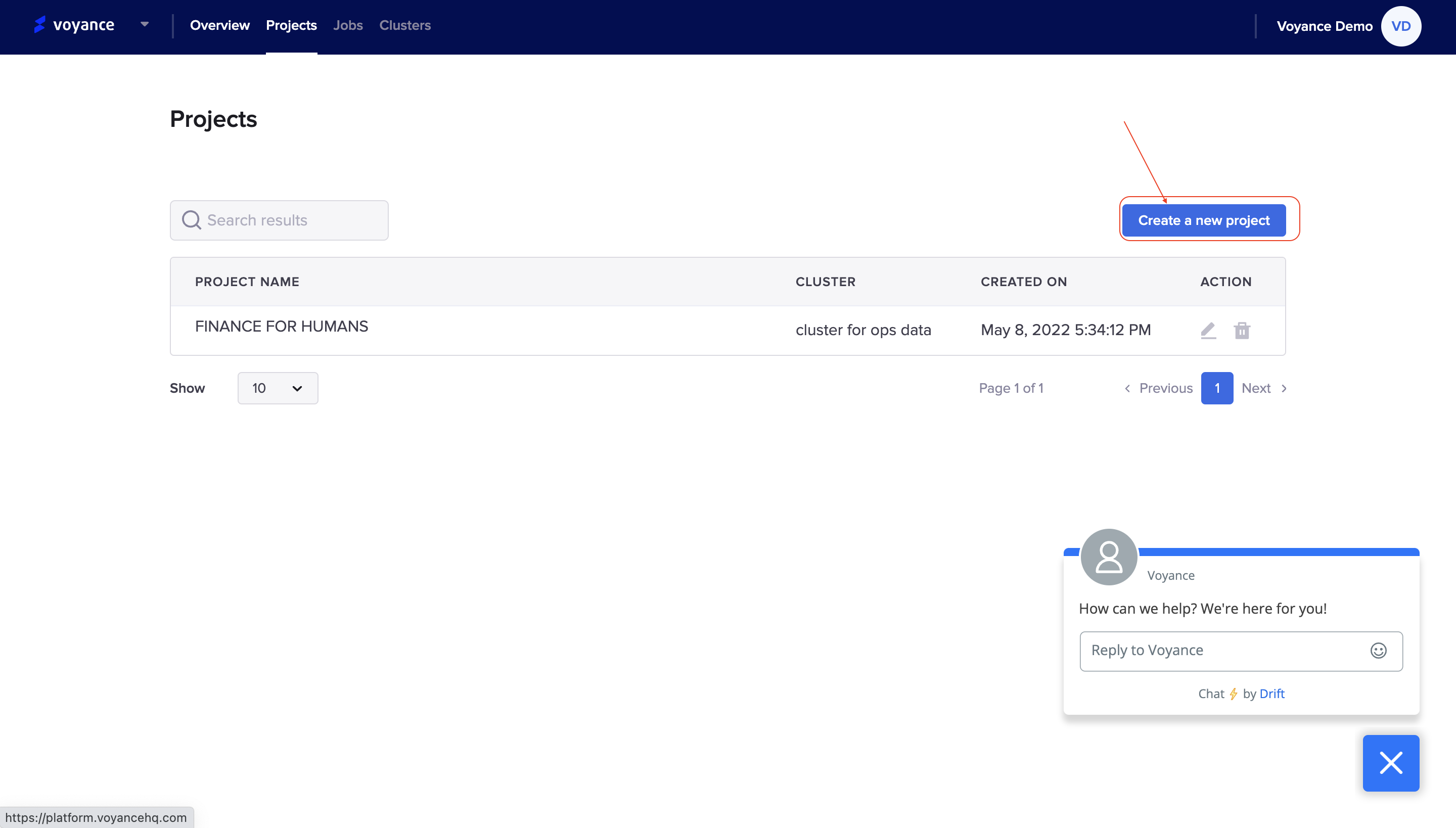
Task: Click the voyance logo icon
Action: 40,25
